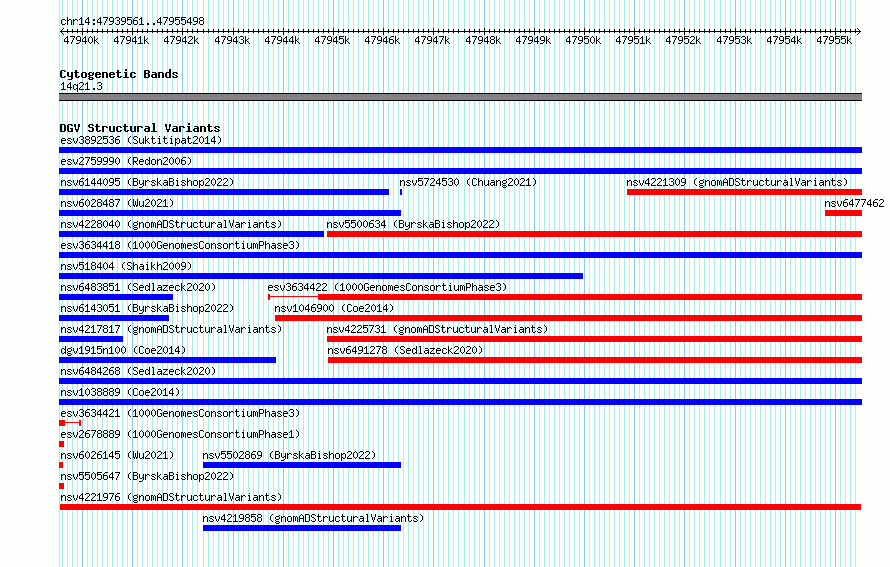The height and width of the screenshot is (567, 890).
Task: Click the gray 14q21.3 cytogenetic band bar
Action: click(460, 97)
